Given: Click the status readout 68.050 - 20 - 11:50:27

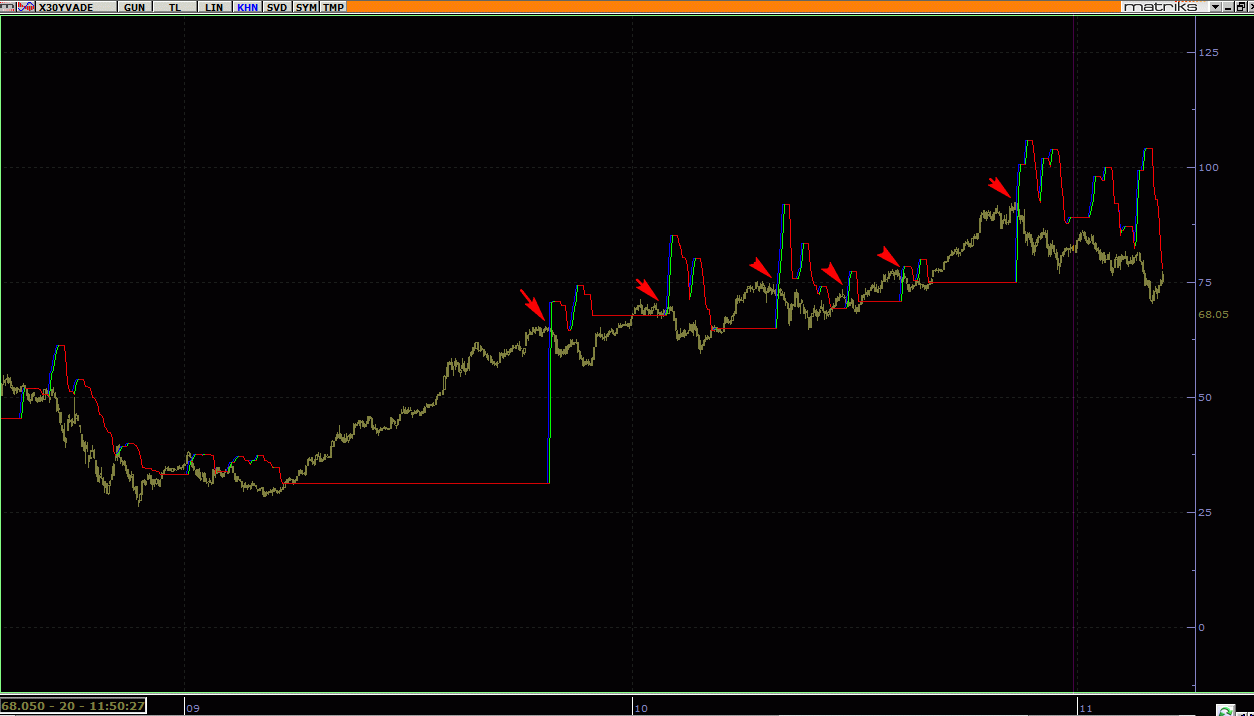Looking at the screenshot, I should 74,706.
